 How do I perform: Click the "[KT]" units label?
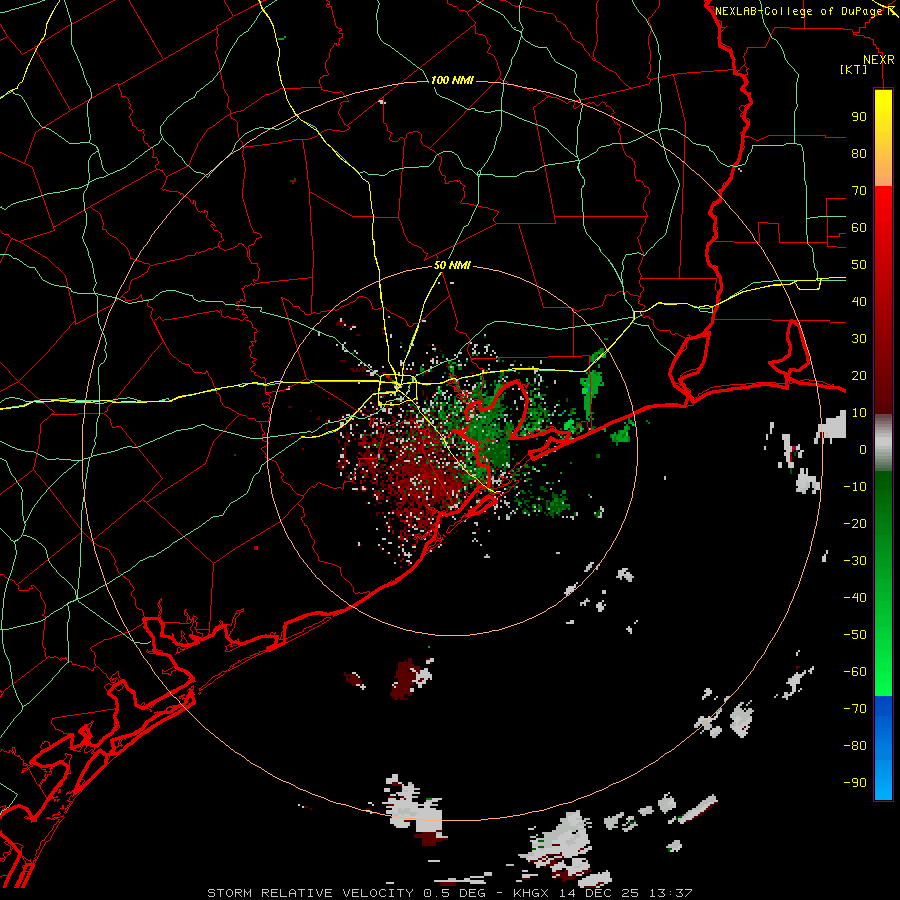854,69
